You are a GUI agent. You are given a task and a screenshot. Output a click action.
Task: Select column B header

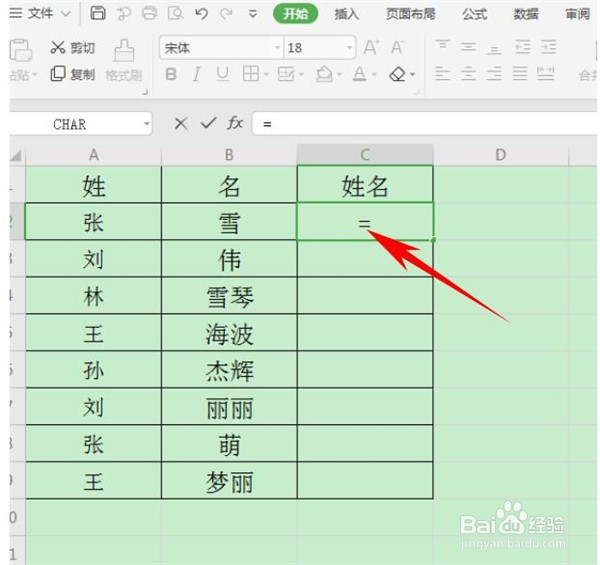pos(229,155)
